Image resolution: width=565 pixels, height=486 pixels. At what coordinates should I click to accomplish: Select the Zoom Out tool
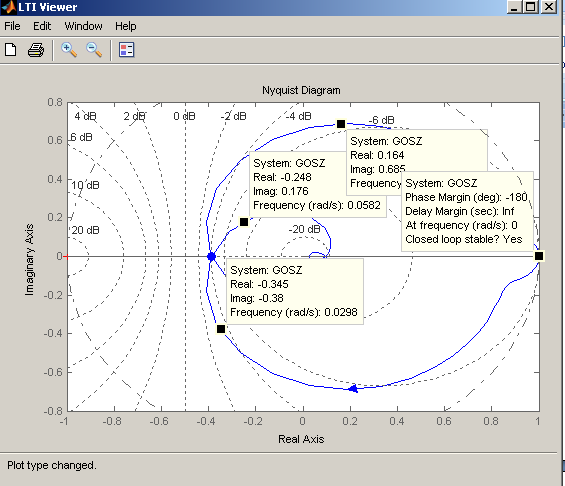94,50
